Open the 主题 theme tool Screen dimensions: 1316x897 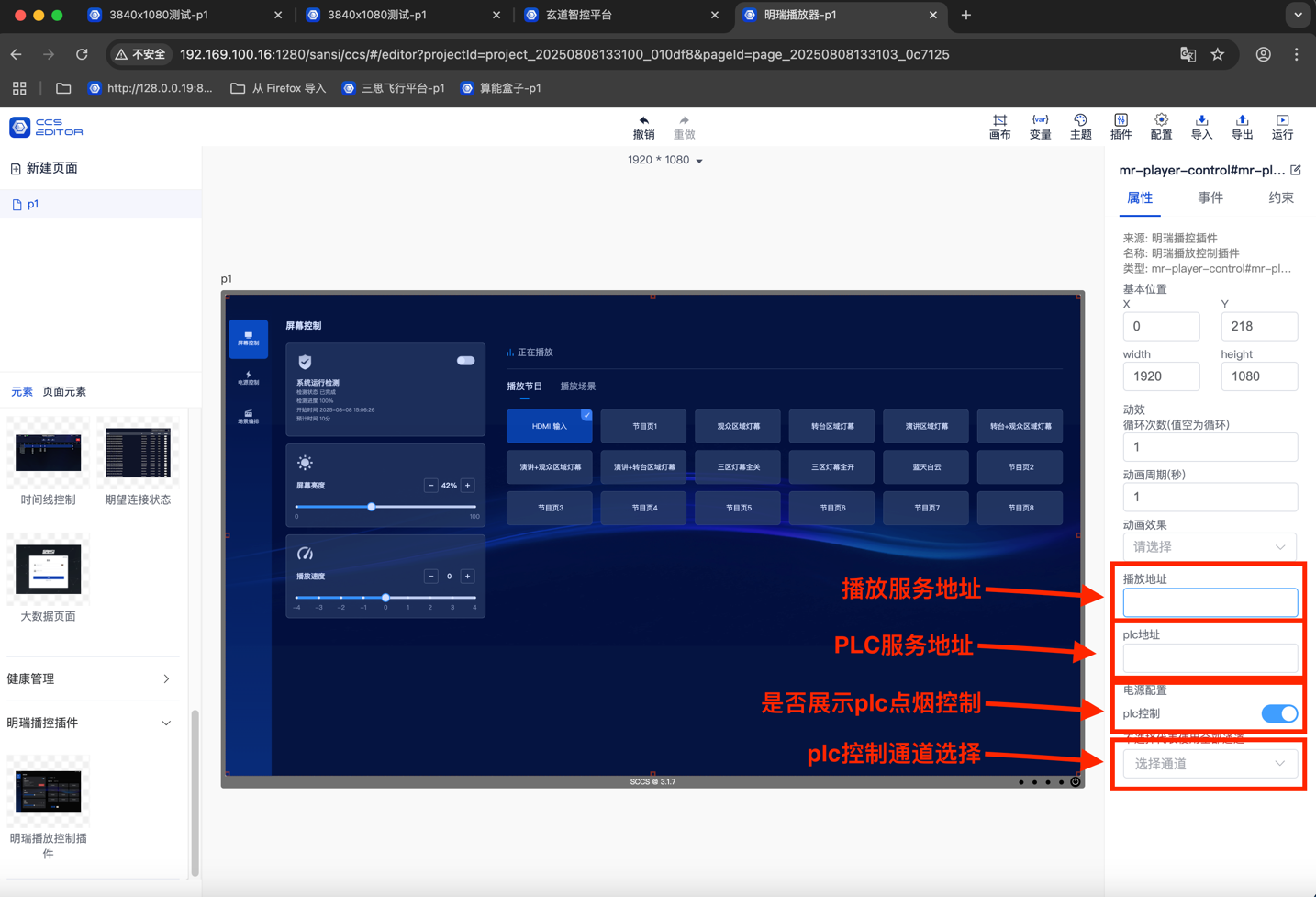[x=1080, y=127]
